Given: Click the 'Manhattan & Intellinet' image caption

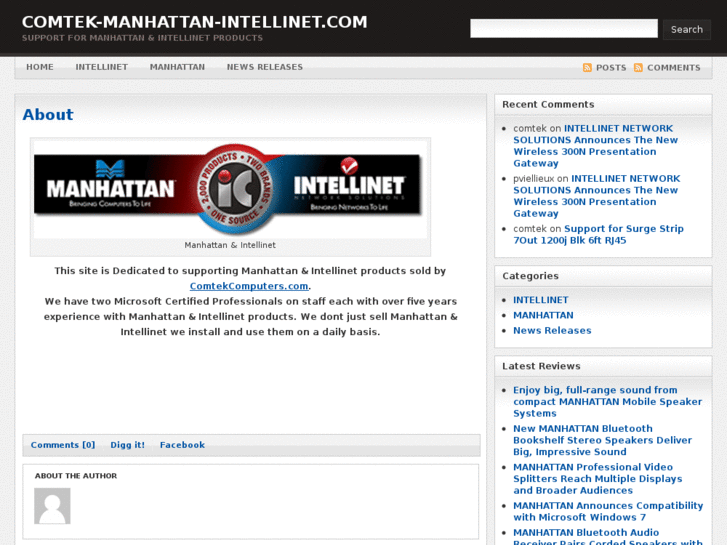Looking at the screenshot, I should pos(230,245).
